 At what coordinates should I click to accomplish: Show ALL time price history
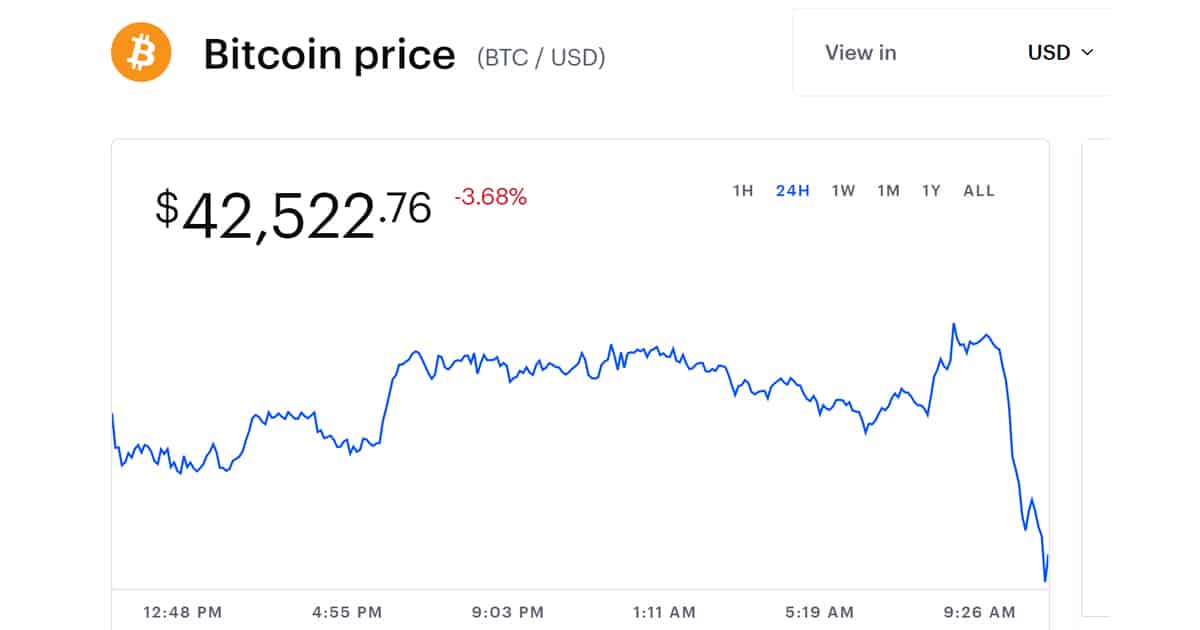click(979, 191)
